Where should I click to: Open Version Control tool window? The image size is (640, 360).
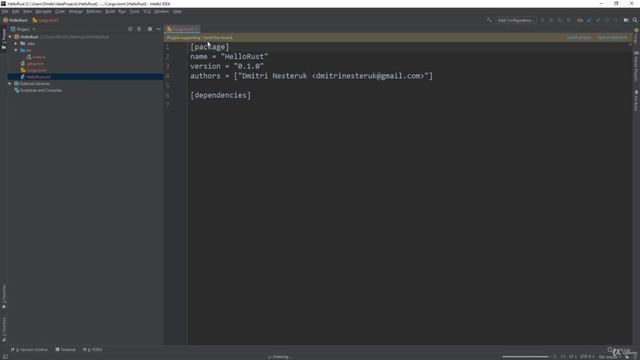click(29, 350)
